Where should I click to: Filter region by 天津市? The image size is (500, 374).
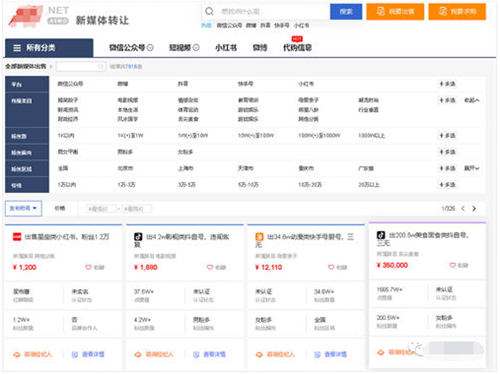[246, 168]
